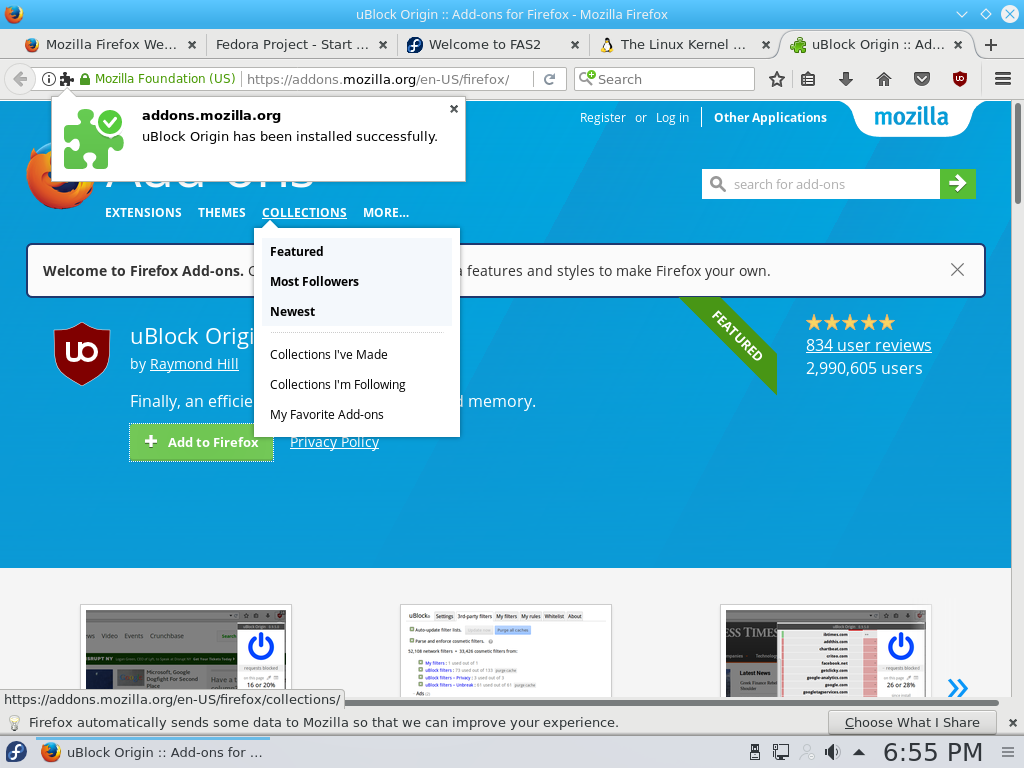The image size is (1024, 768).
Task: Submit add-on search with green arrow button
Action: point(958,184)
